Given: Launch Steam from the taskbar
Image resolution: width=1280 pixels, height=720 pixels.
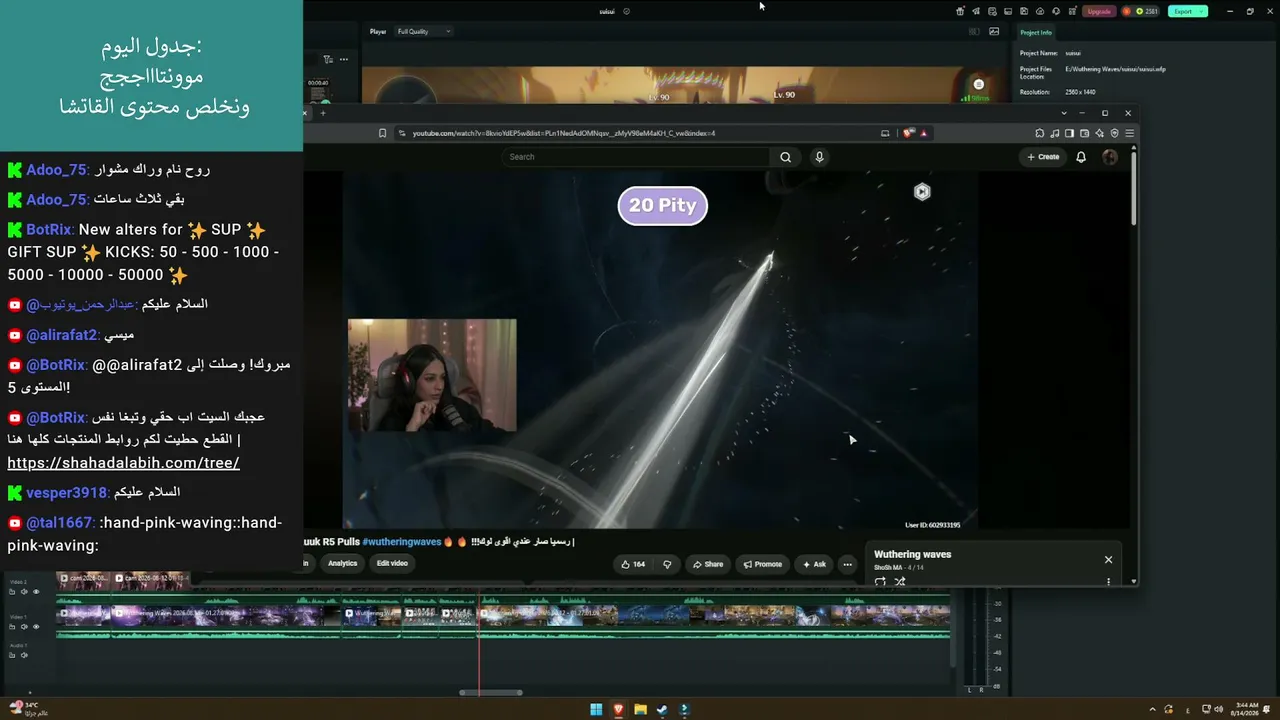Looking at the screenshot, I should (x=662, y=710).
